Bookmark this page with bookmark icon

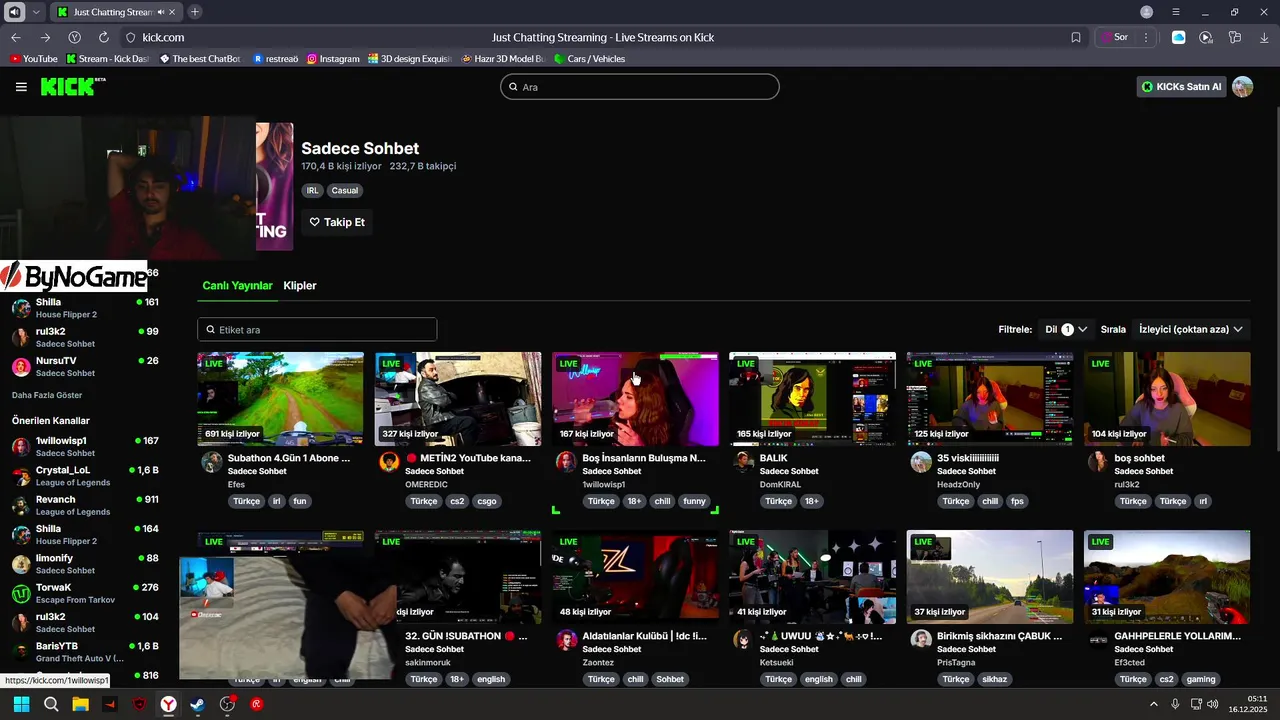pyautogui.click(x=1076, y=37)
